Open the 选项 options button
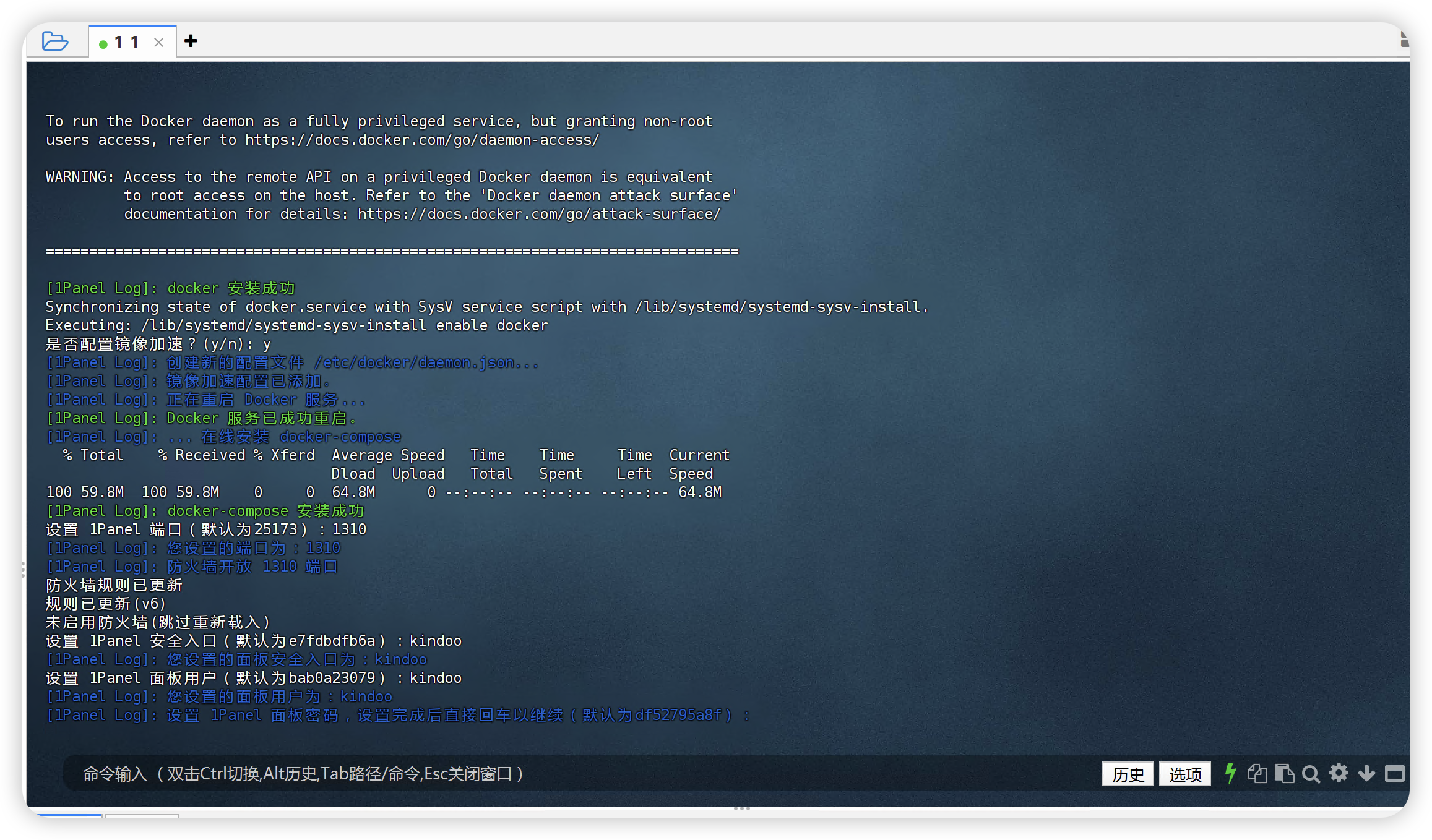 tap(1184, 774)
